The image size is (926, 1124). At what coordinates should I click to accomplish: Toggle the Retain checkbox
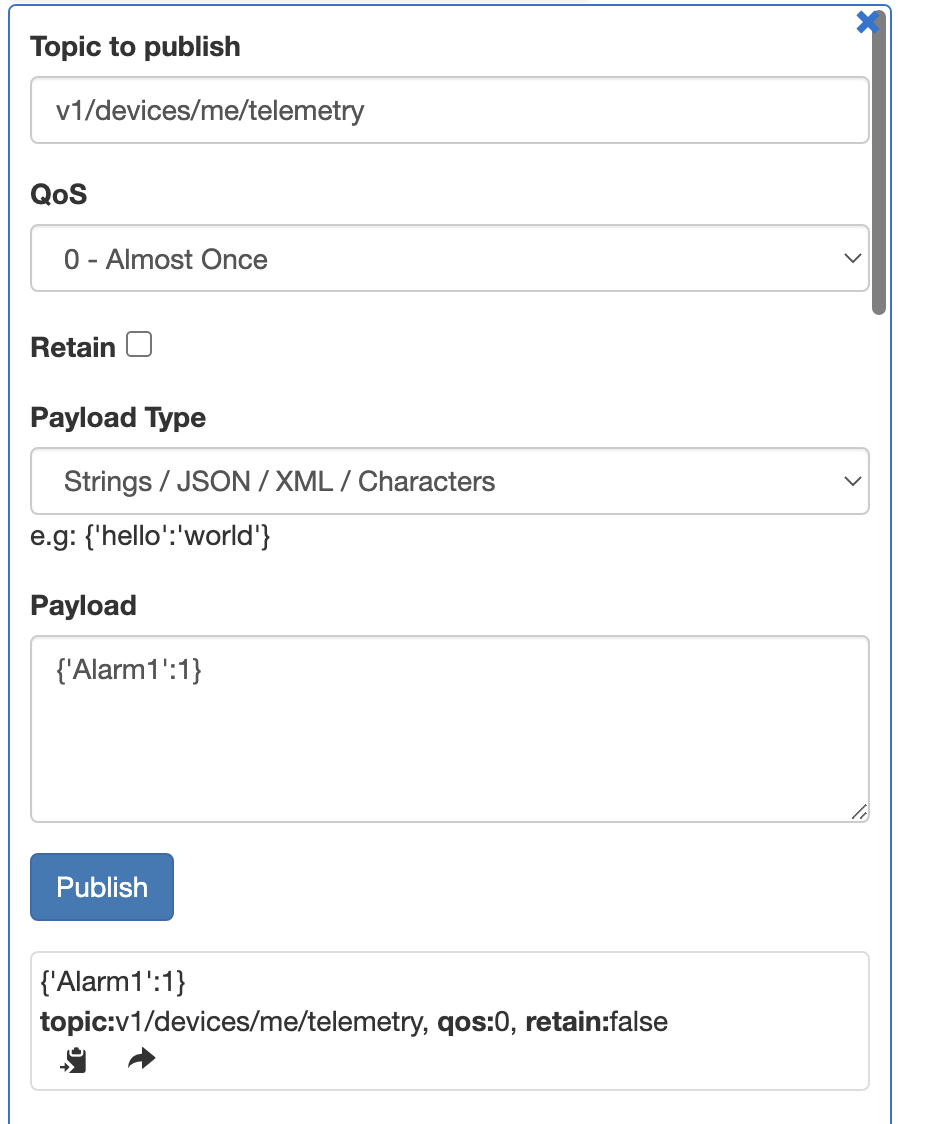pyautogui.click(x=139, y=344)
